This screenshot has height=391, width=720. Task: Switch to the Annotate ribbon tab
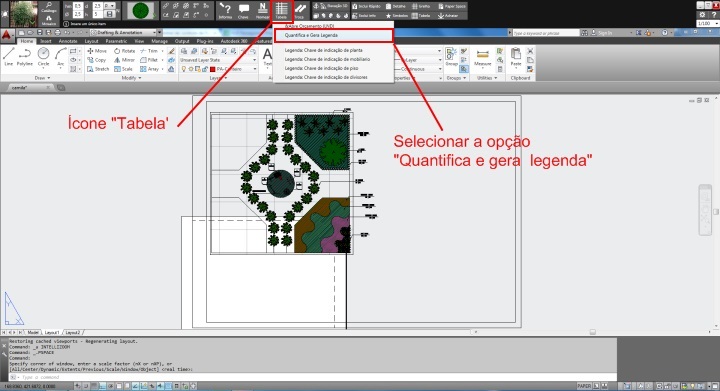68,41
